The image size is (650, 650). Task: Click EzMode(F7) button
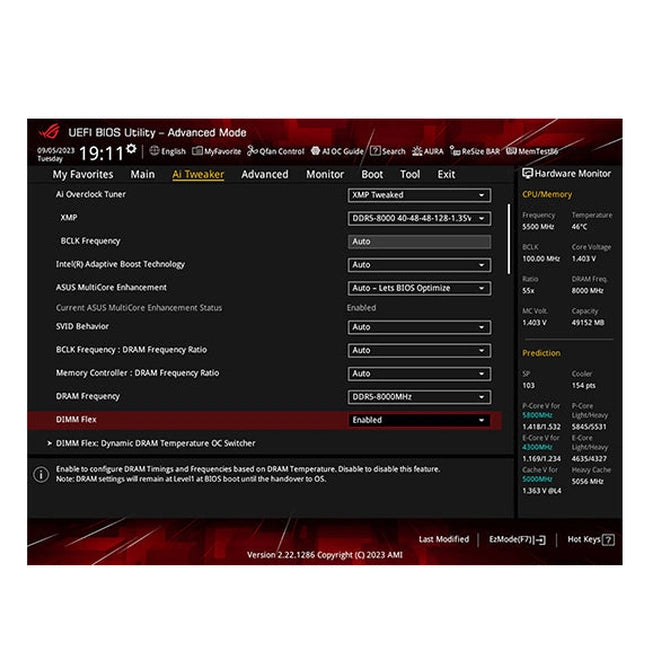tap(517, 539)
